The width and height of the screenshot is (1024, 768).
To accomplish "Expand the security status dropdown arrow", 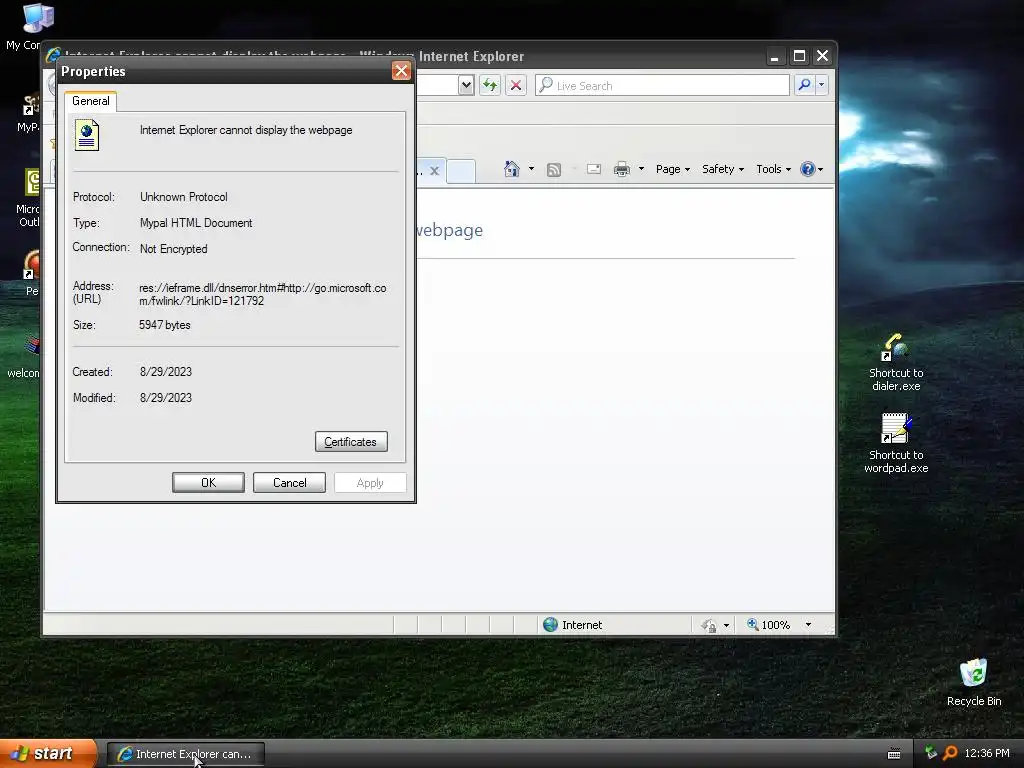I will [726, 626].
